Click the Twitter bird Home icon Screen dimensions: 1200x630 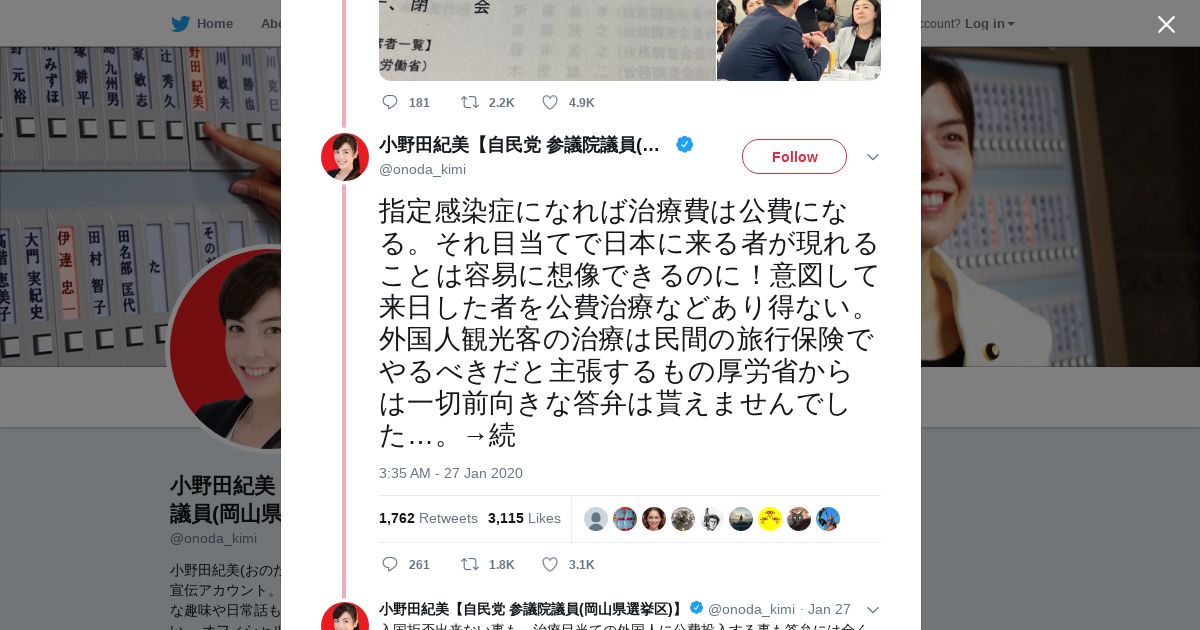181,24
